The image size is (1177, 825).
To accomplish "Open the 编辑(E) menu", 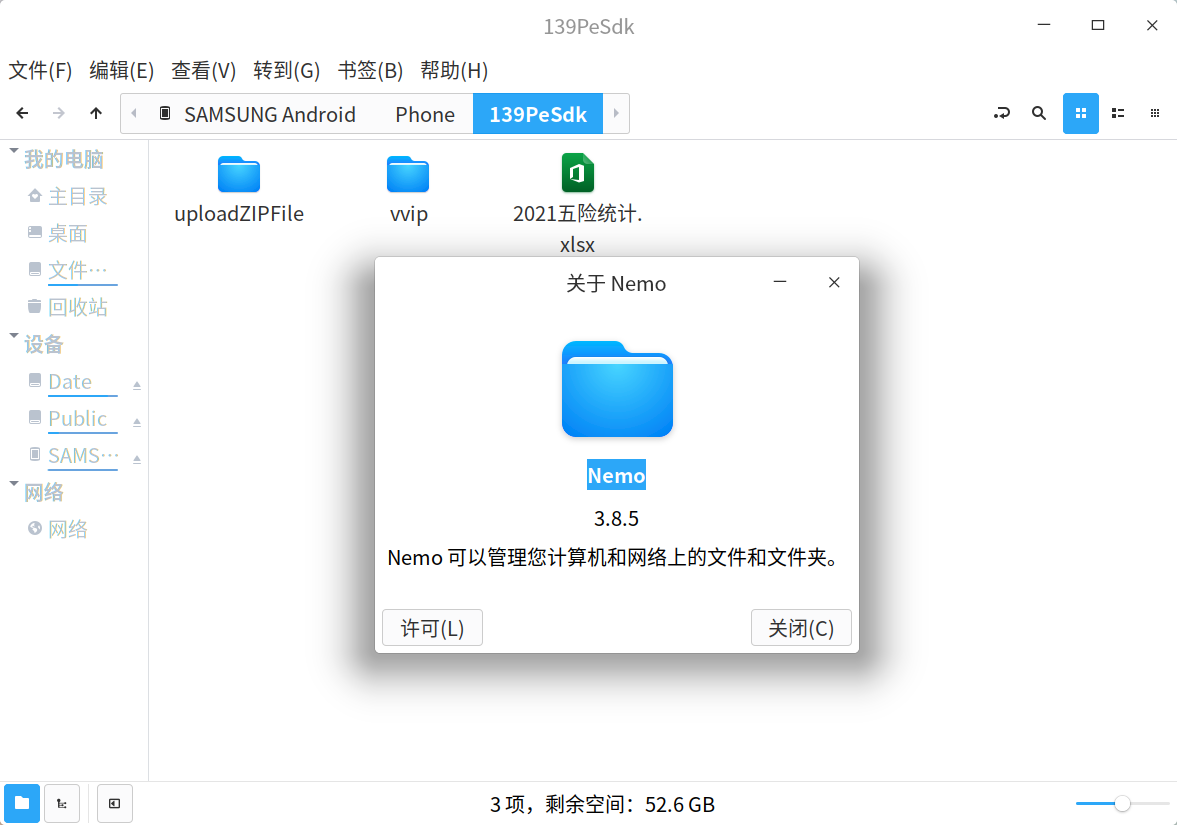I will 121,71.
